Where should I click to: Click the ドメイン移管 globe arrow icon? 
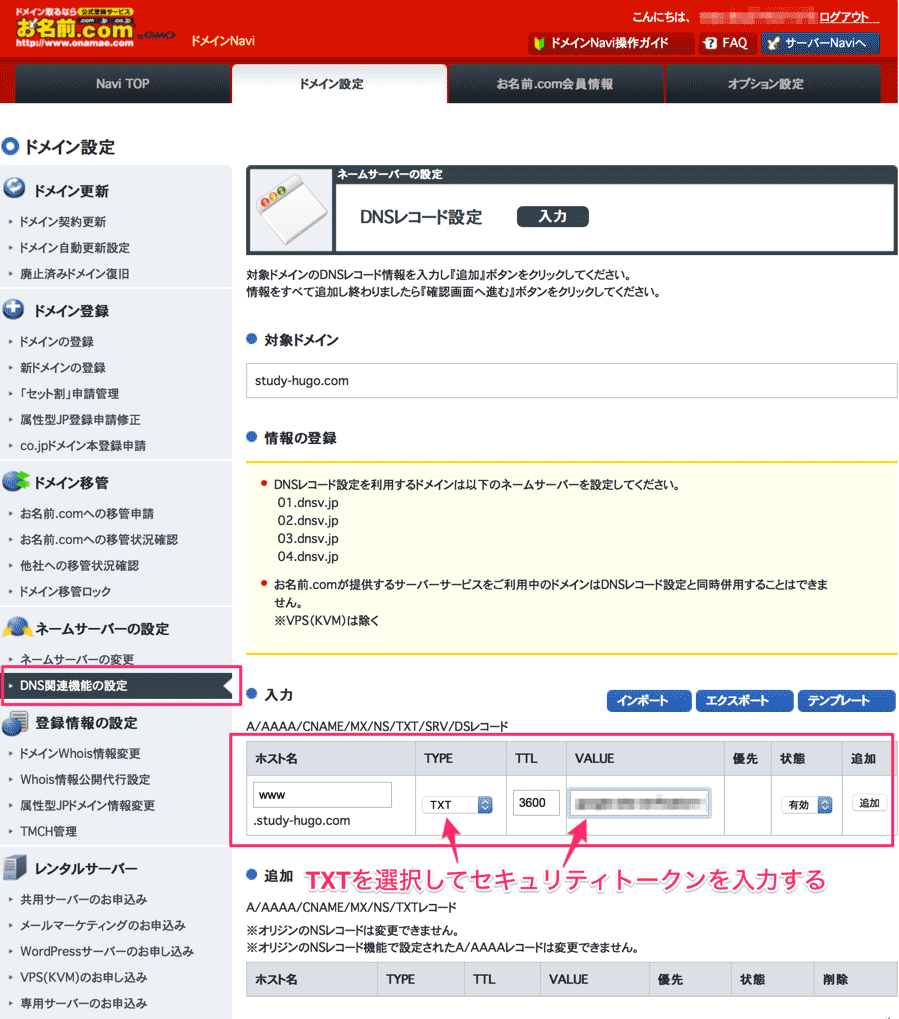(x=16, y=482)
